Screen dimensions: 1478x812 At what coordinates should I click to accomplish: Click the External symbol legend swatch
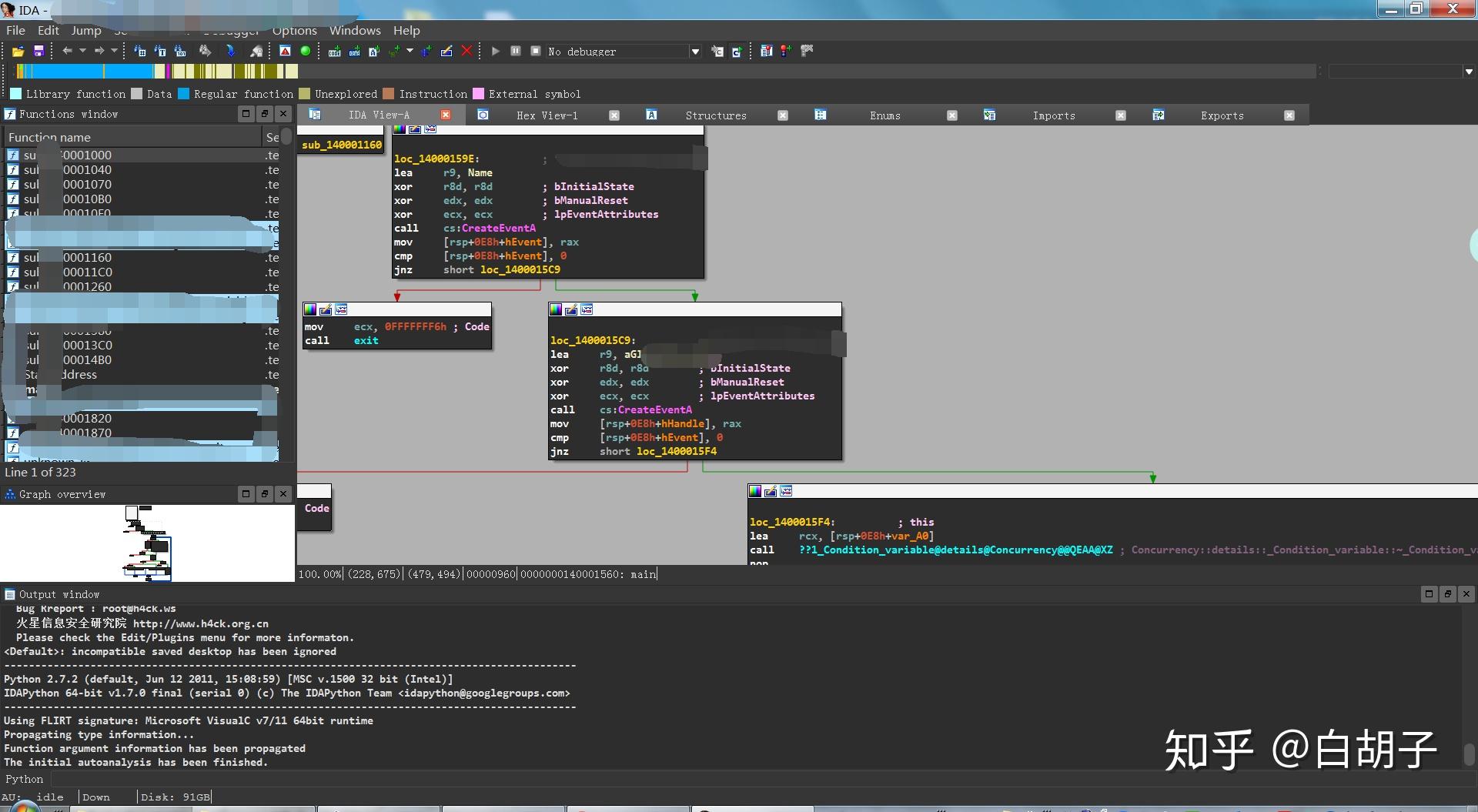(478, 94)
